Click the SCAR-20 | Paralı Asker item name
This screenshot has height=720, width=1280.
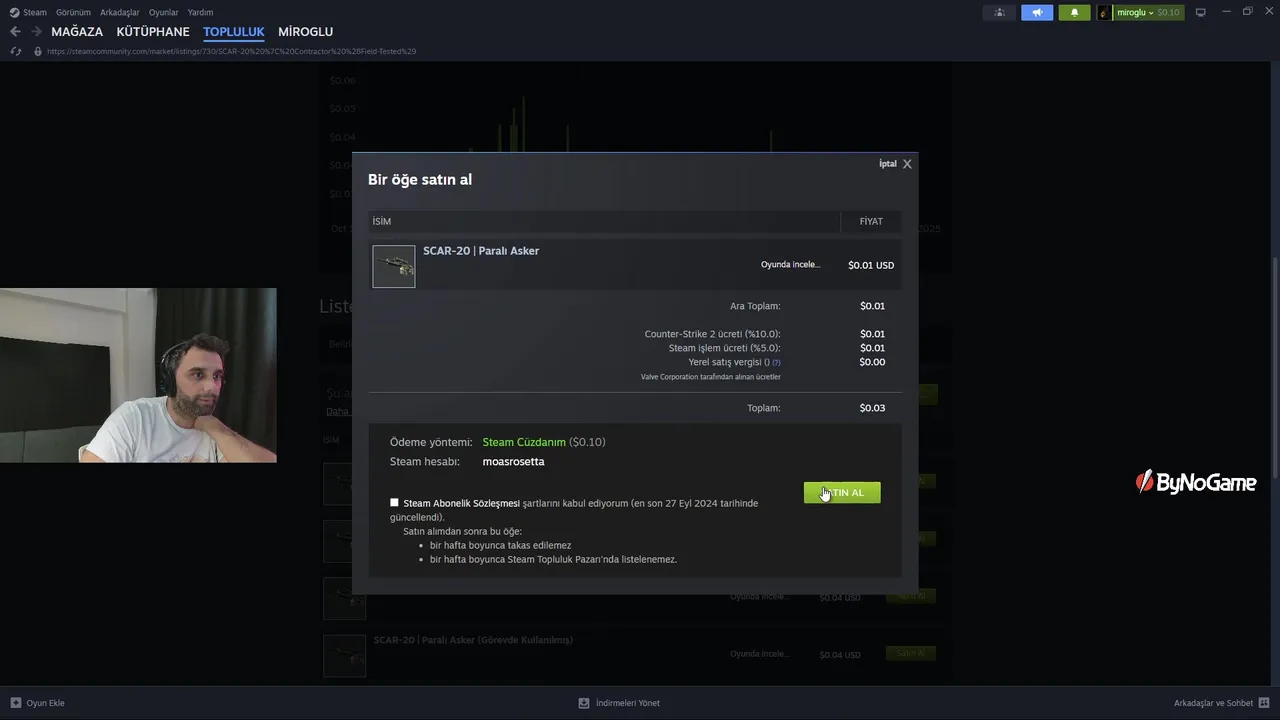click(x=481, y=251)
